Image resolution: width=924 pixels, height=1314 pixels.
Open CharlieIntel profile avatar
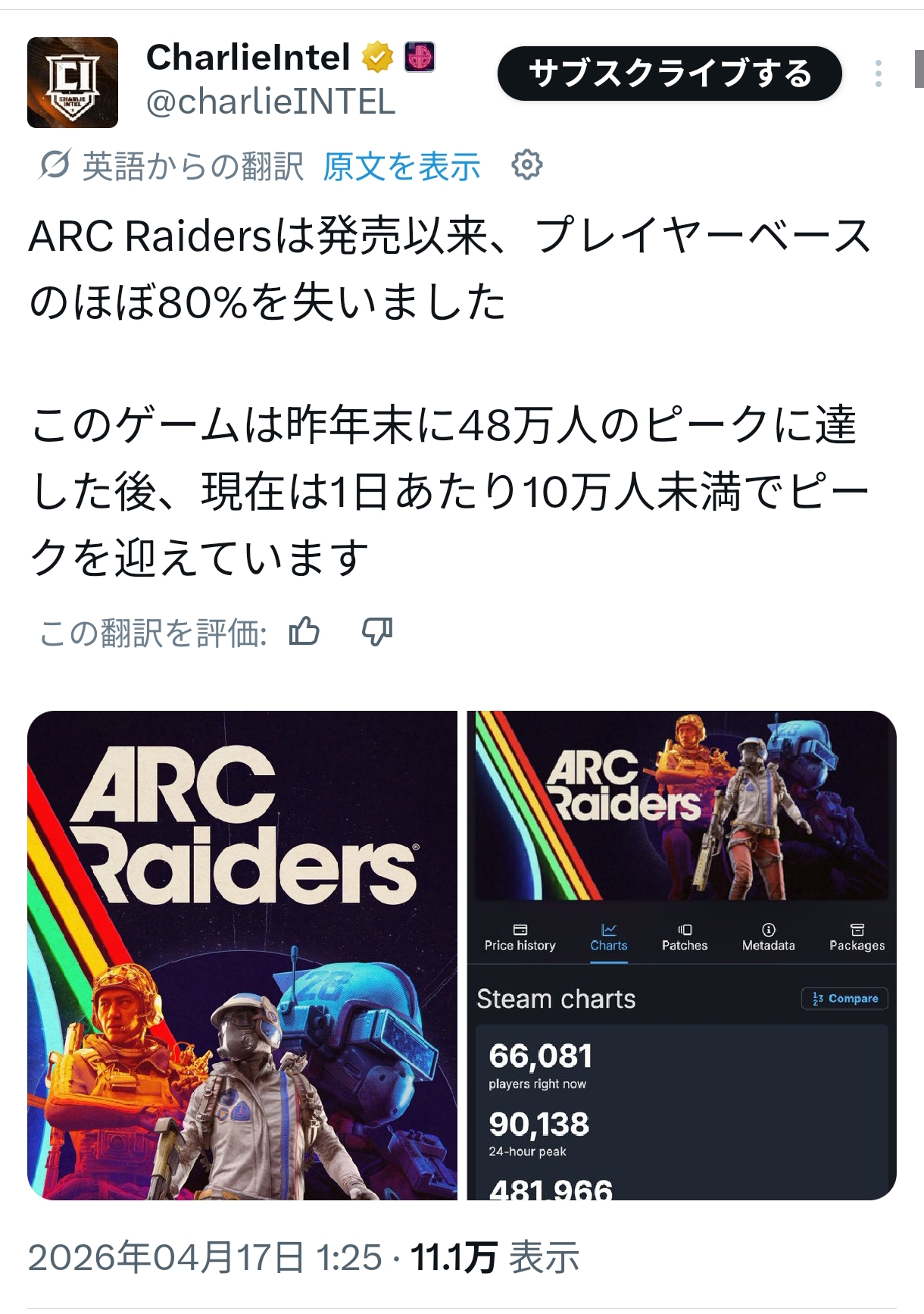pyautogui.click(x=73, y=82)
